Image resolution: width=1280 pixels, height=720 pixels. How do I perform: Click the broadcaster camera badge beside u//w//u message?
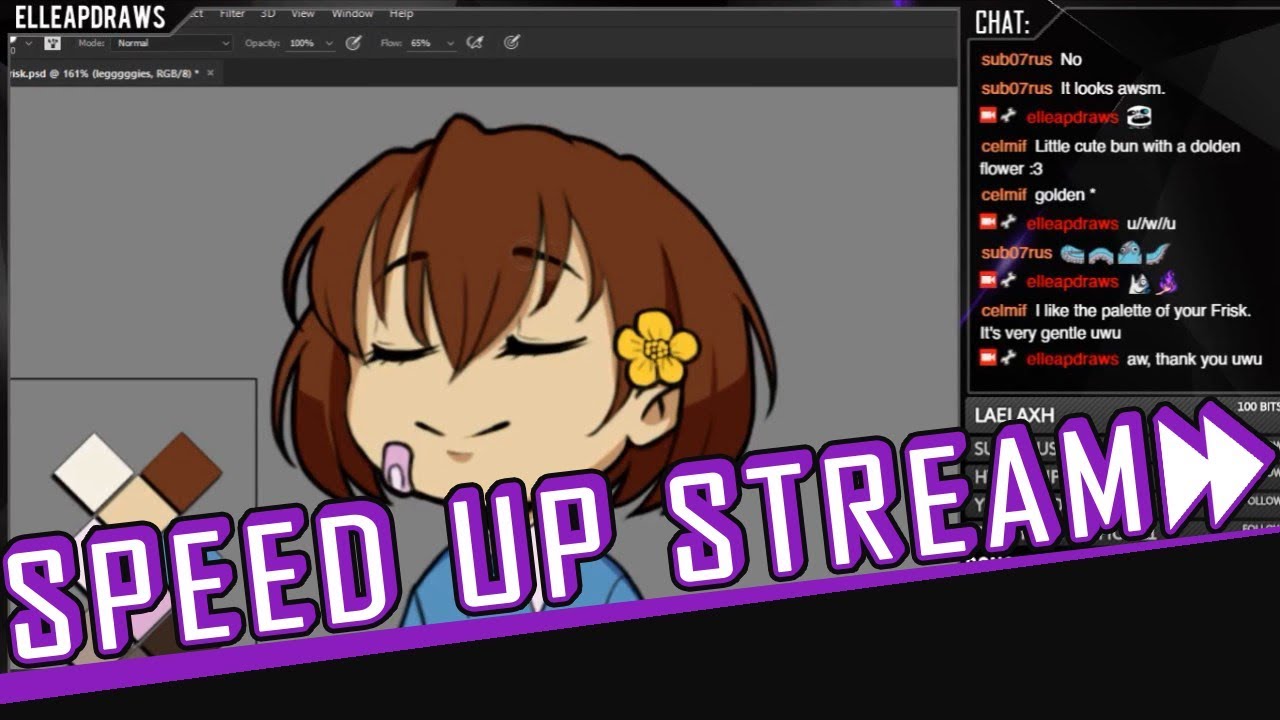pyautogui.click(x=988, y=223)
